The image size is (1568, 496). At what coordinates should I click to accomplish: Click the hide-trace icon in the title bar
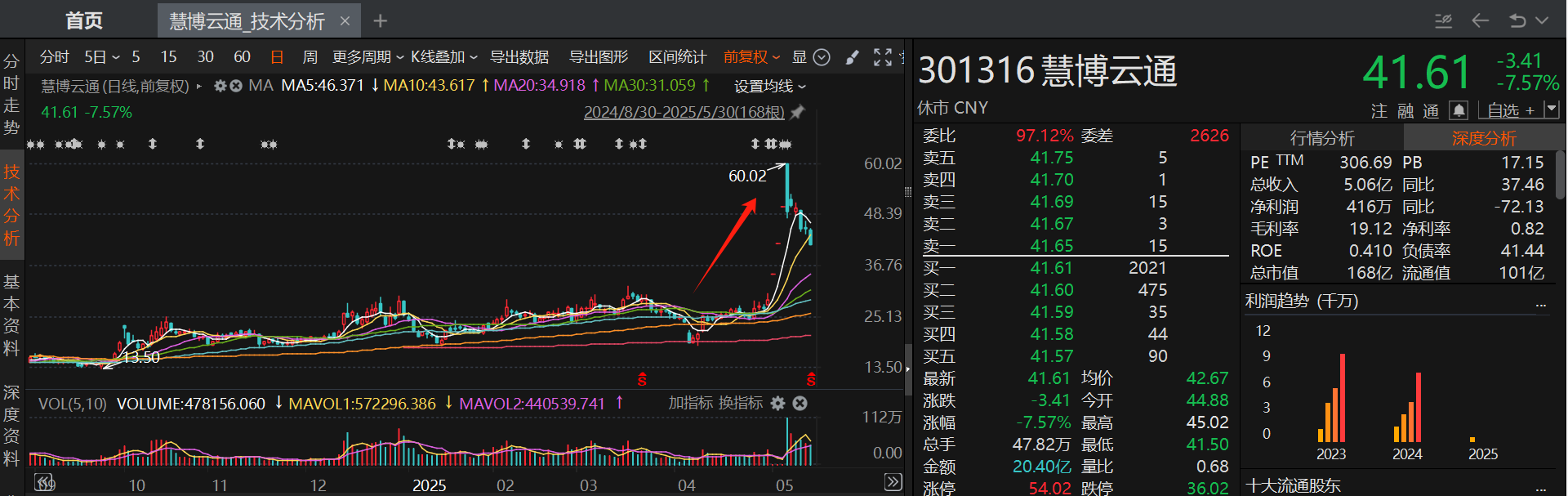[x=1444, y=21]
